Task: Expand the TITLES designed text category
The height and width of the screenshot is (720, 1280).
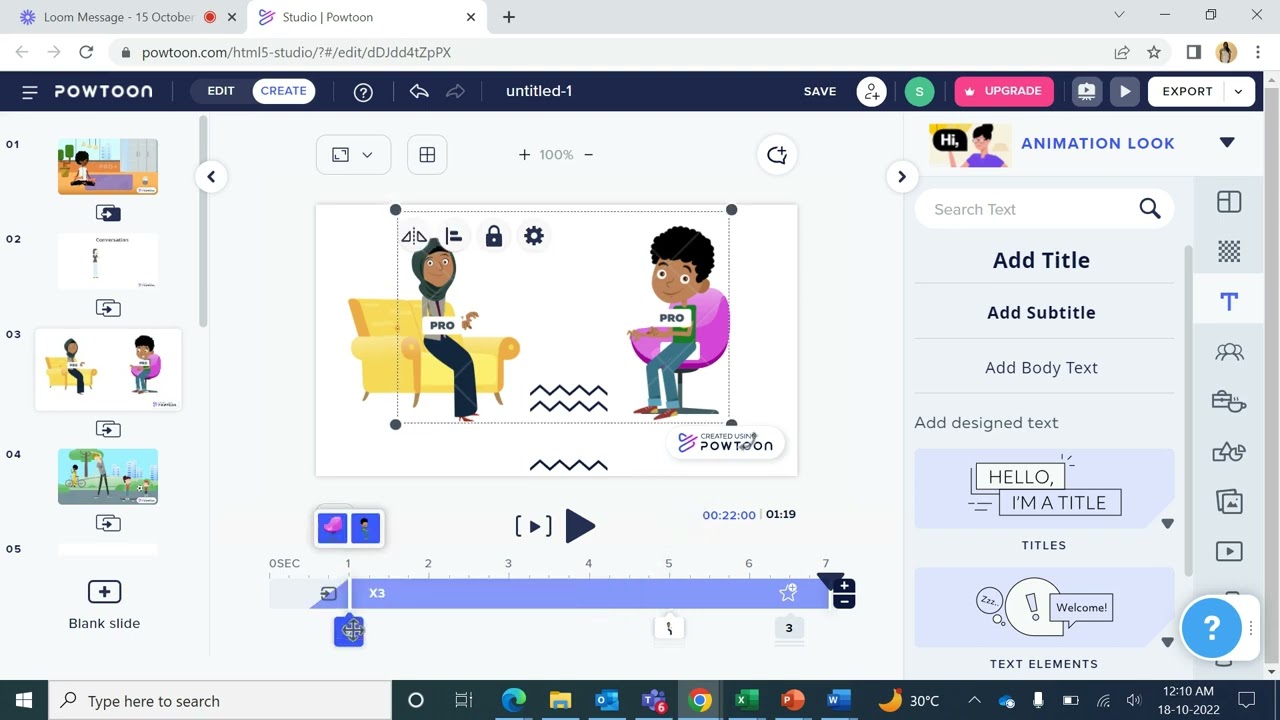Action: [1167, 524]
